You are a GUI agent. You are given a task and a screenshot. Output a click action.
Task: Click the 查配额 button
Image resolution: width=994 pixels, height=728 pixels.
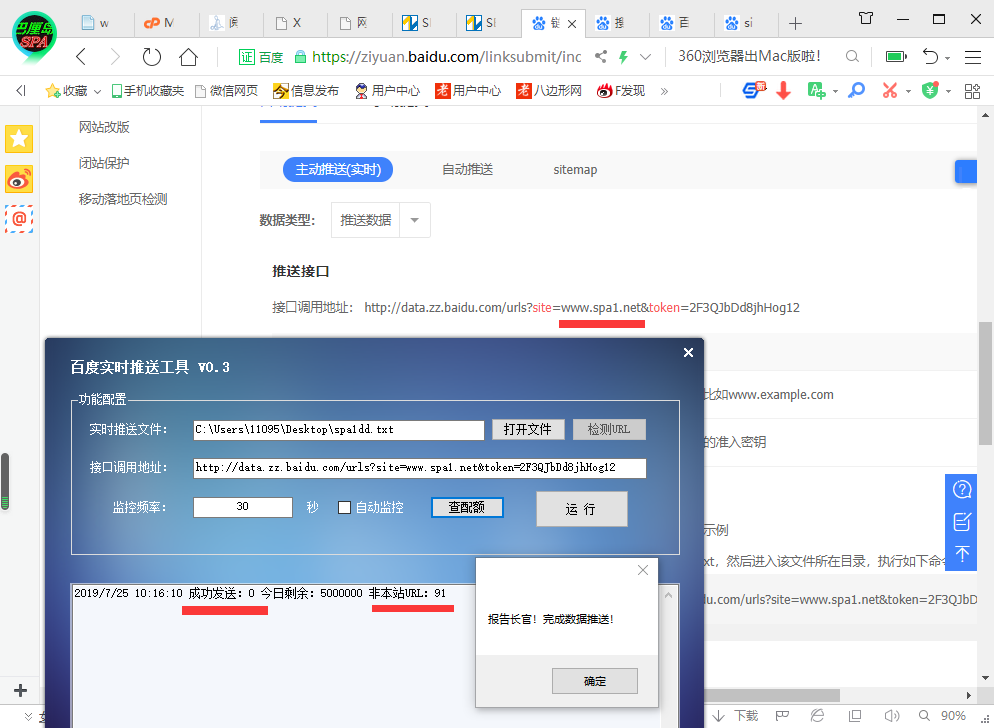pyautogui.click(x=467, y=507)
